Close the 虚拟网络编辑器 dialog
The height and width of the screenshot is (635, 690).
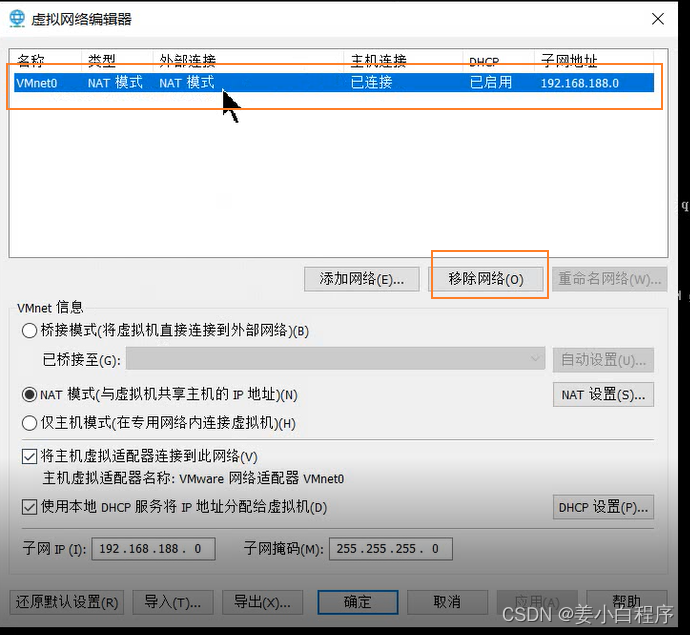click(657, 19)
